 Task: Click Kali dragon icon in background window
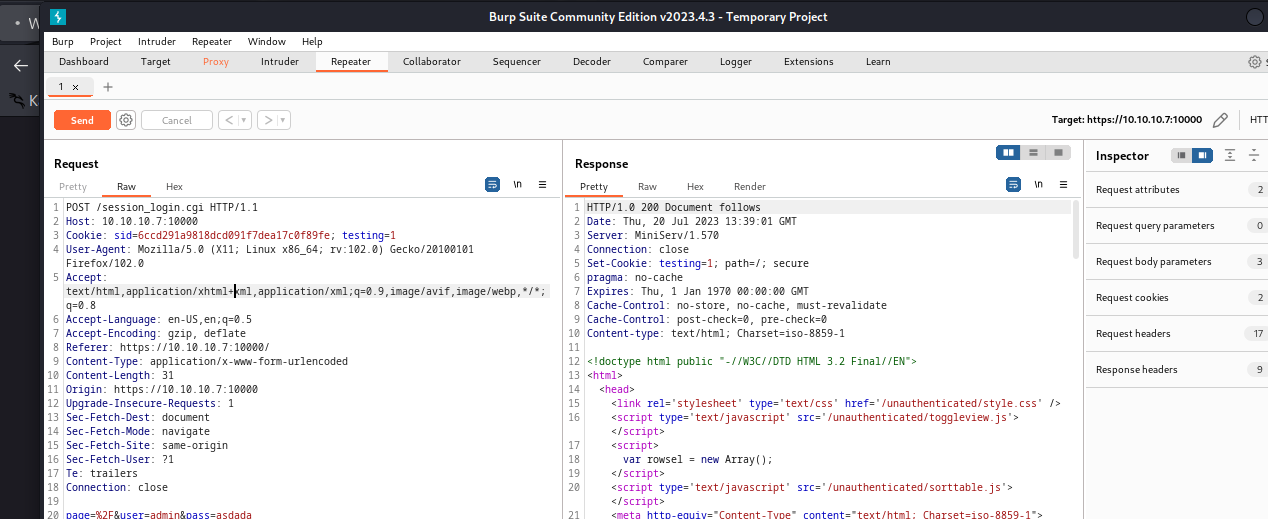(x=17, y=100)
